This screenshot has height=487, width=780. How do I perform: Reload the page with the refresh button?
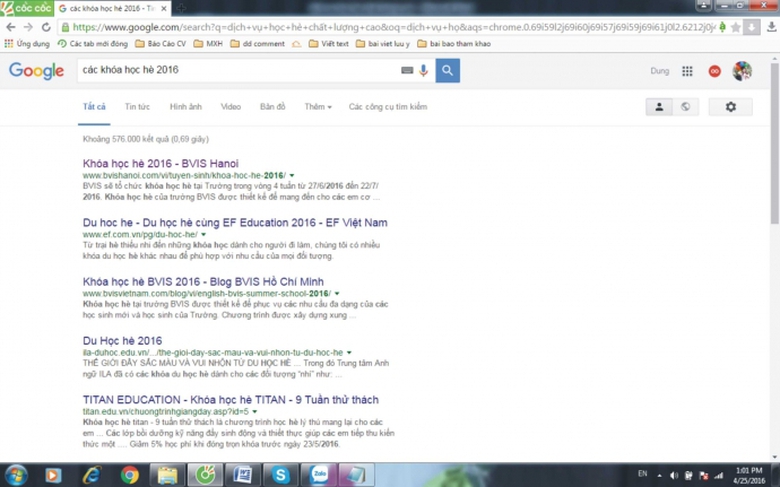[x=46, y=27]
